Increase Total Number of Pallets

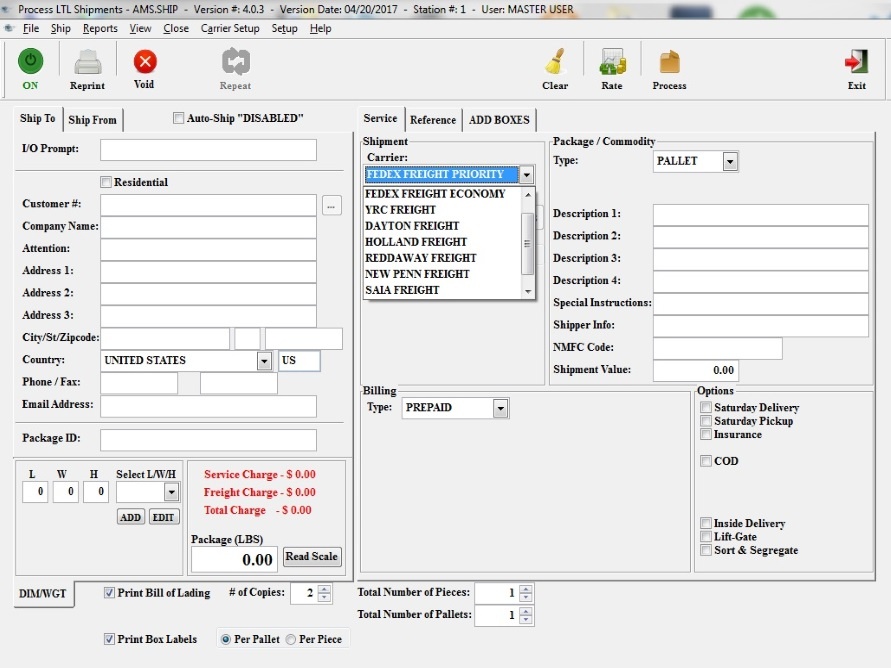tap(526, 611)
